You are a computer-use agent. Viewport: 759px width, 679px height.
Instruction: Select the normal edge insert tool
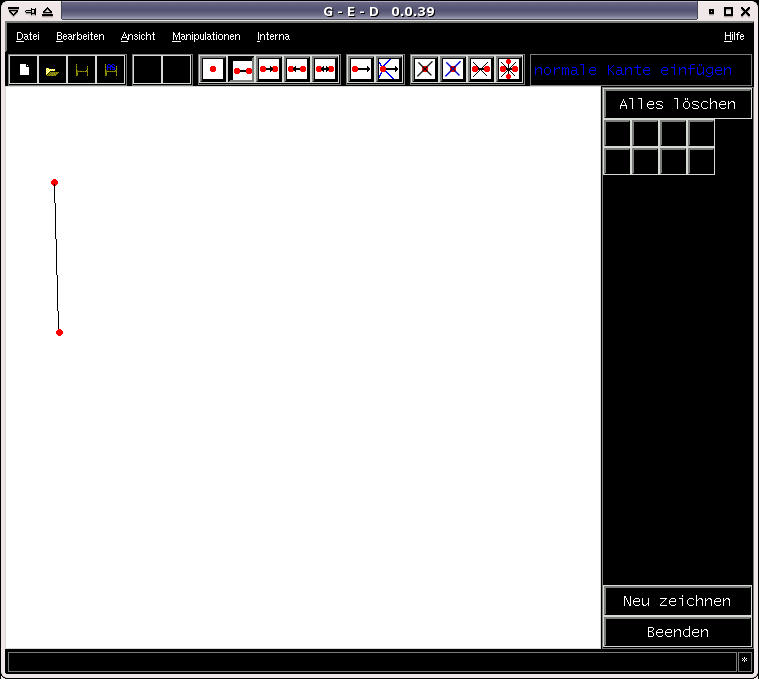242,70
